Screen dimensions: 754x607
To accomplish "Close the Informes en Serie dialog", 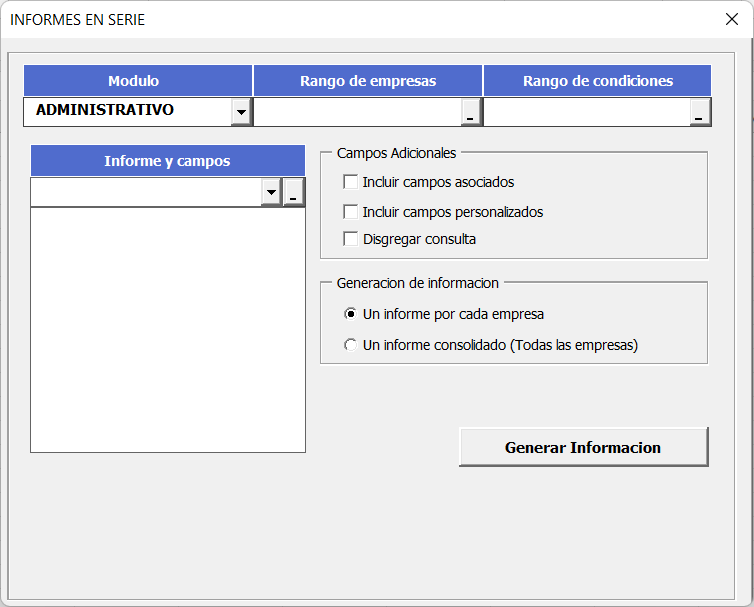I will coord(731,20).
